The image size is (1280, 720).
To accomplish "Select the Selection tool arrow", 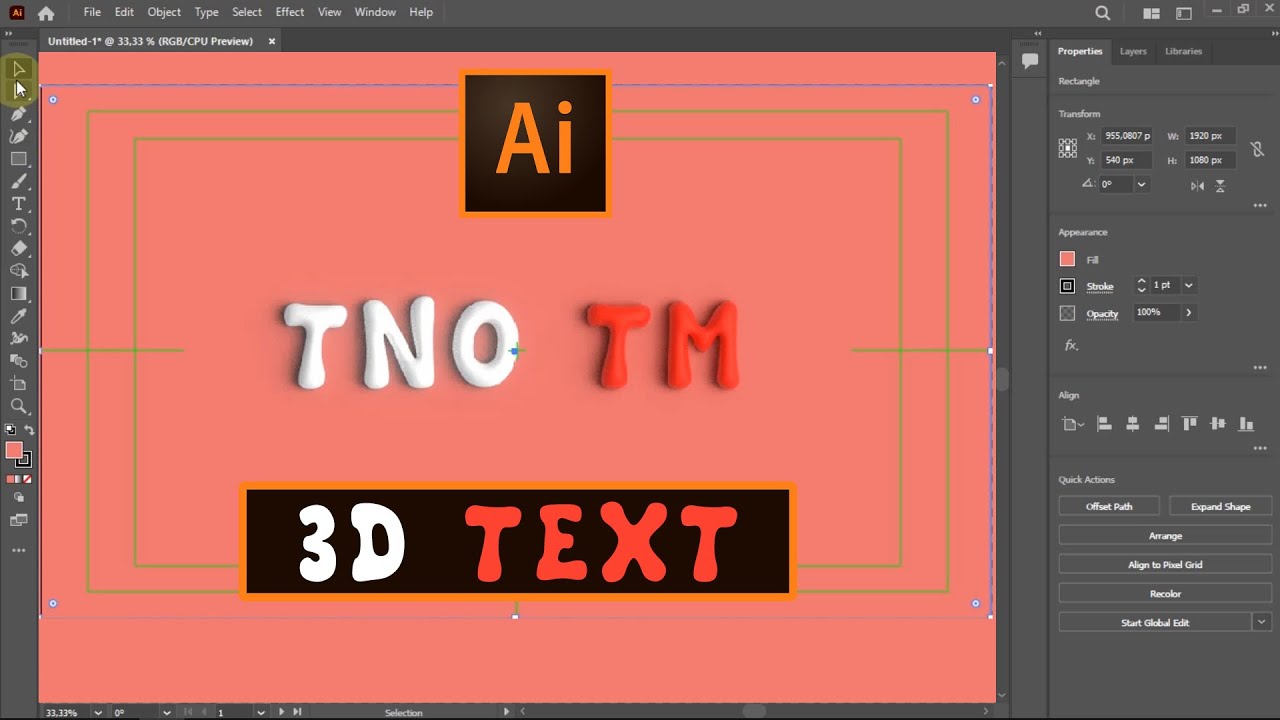I will coord(19,68).
